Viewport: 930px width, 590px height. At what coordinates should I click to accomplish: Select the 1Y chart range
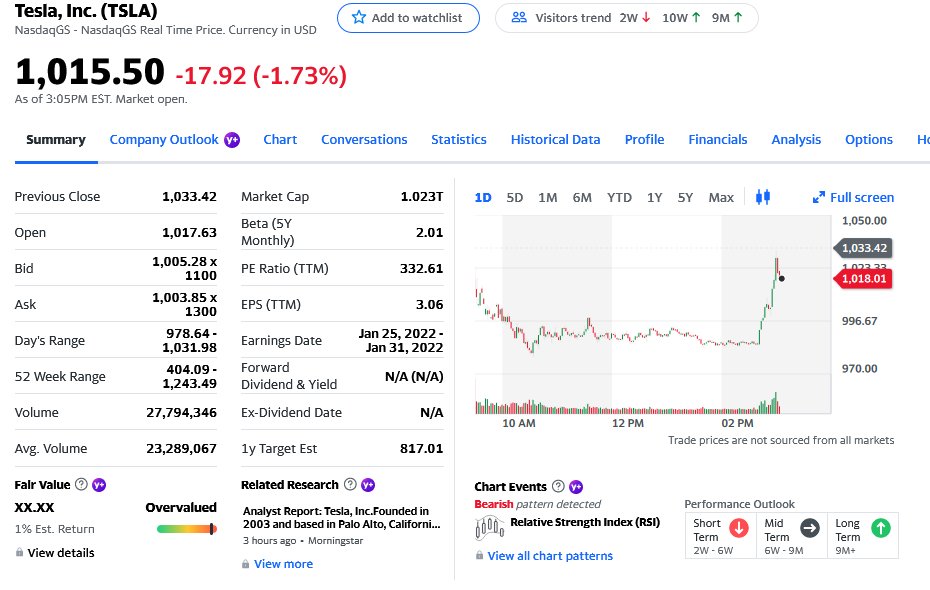654,197
